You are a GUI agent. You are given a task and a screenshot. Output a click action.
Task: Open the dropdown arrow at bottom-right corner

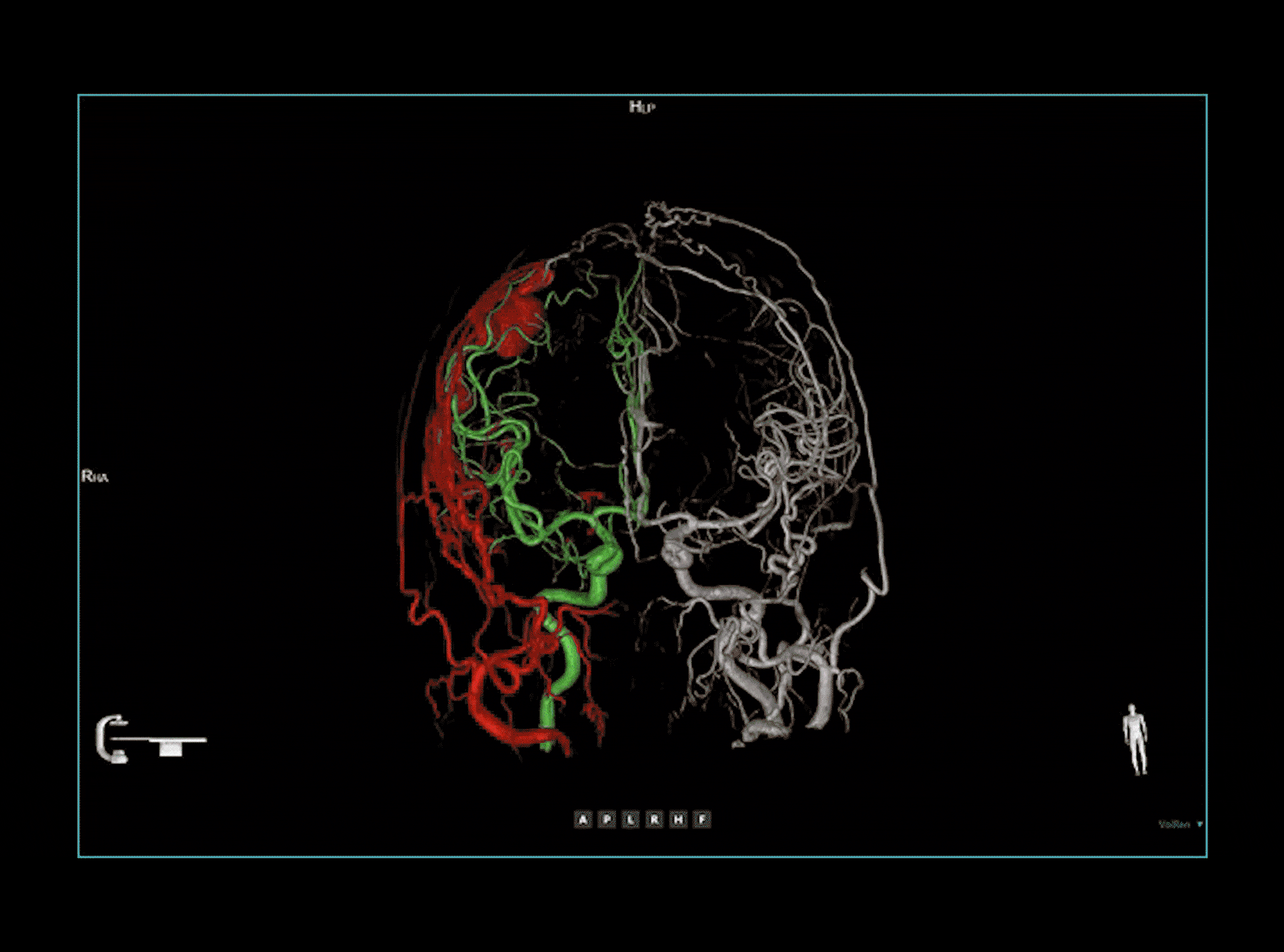click(1200, 824)
